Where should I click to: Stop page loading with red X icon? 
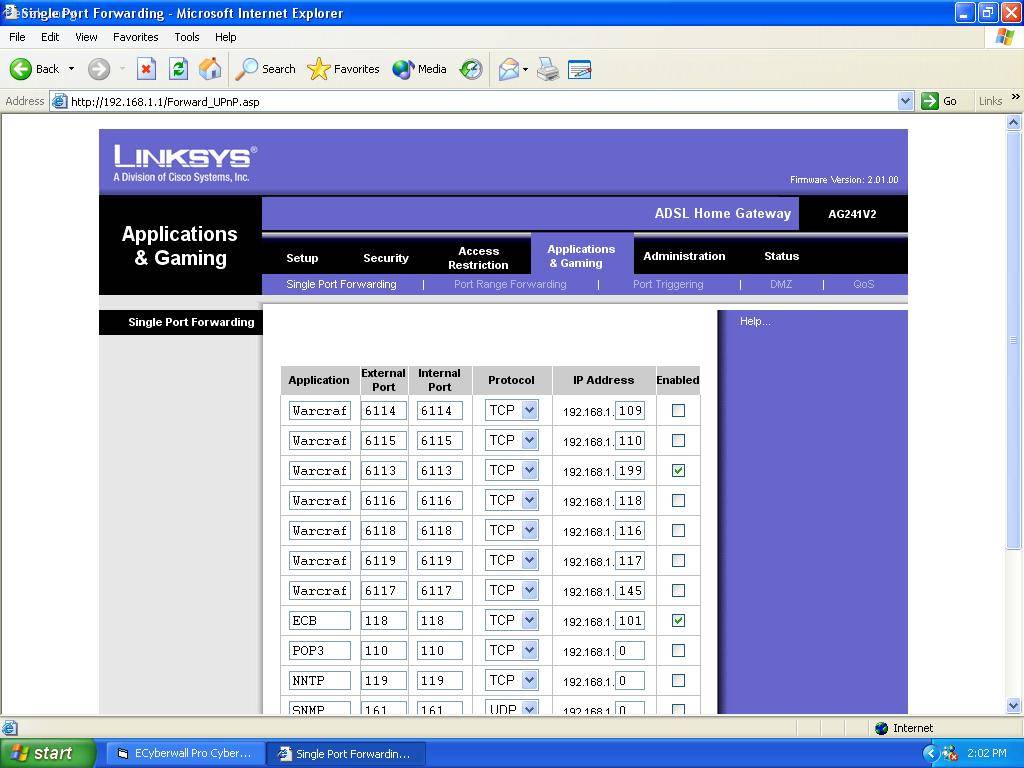[x=146, y=69]
